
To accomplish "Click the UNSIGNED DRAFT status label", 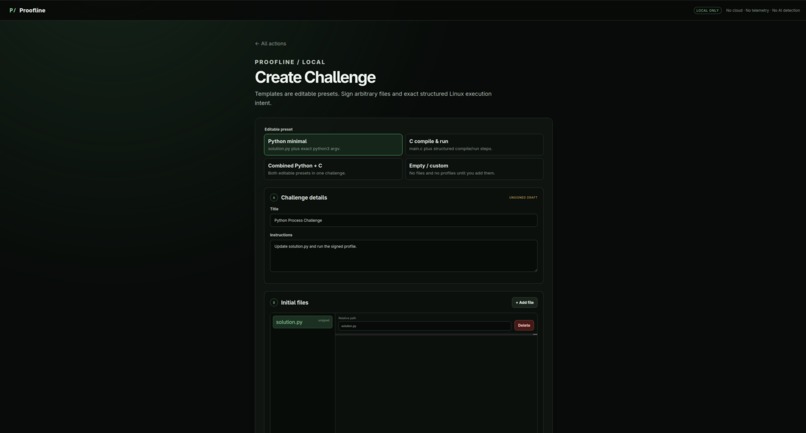I will [x=523, y=197].
